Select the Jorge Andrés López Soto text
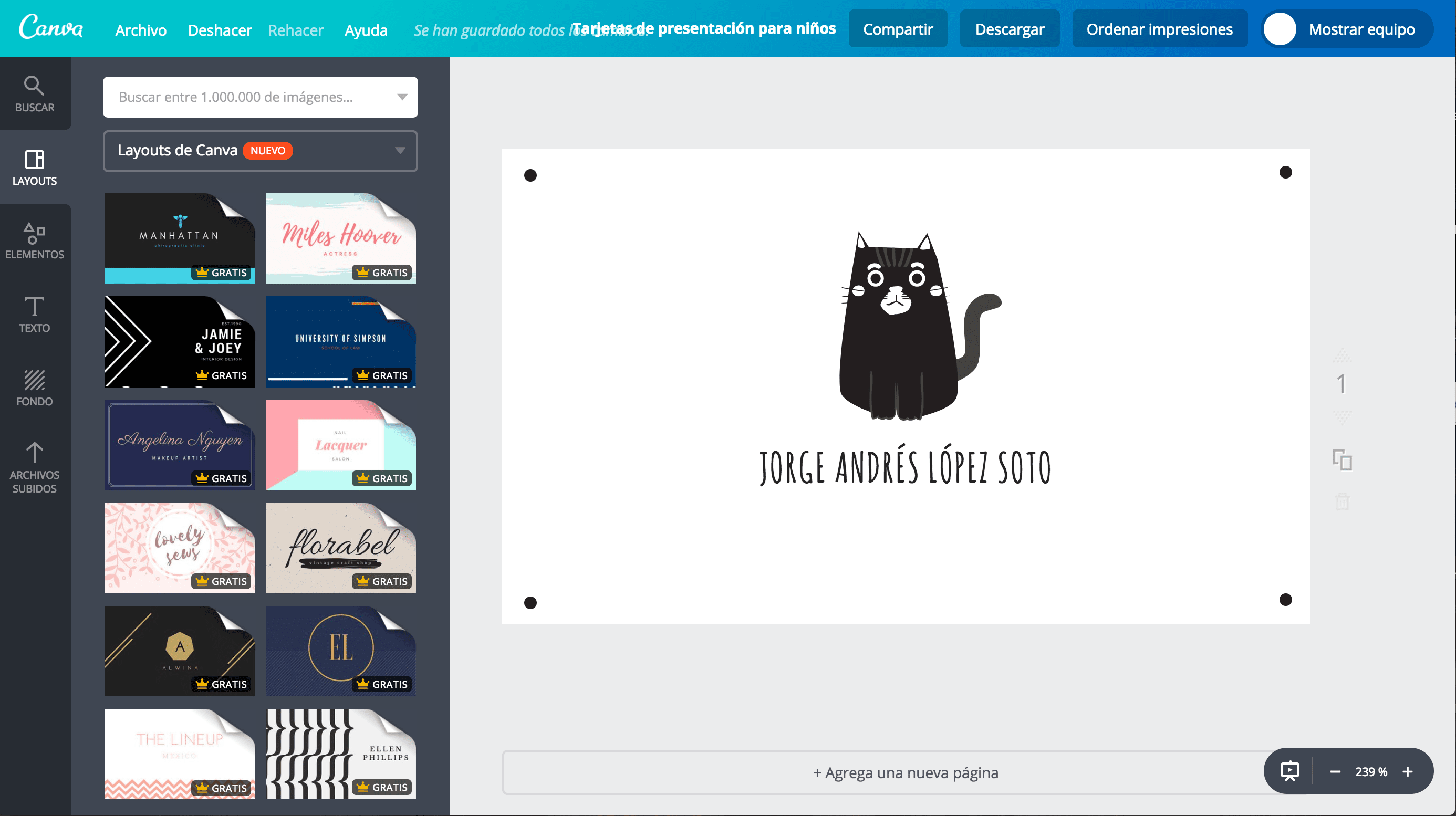The width and height of the screenshot is (1456, 816). tap(905, 466)
